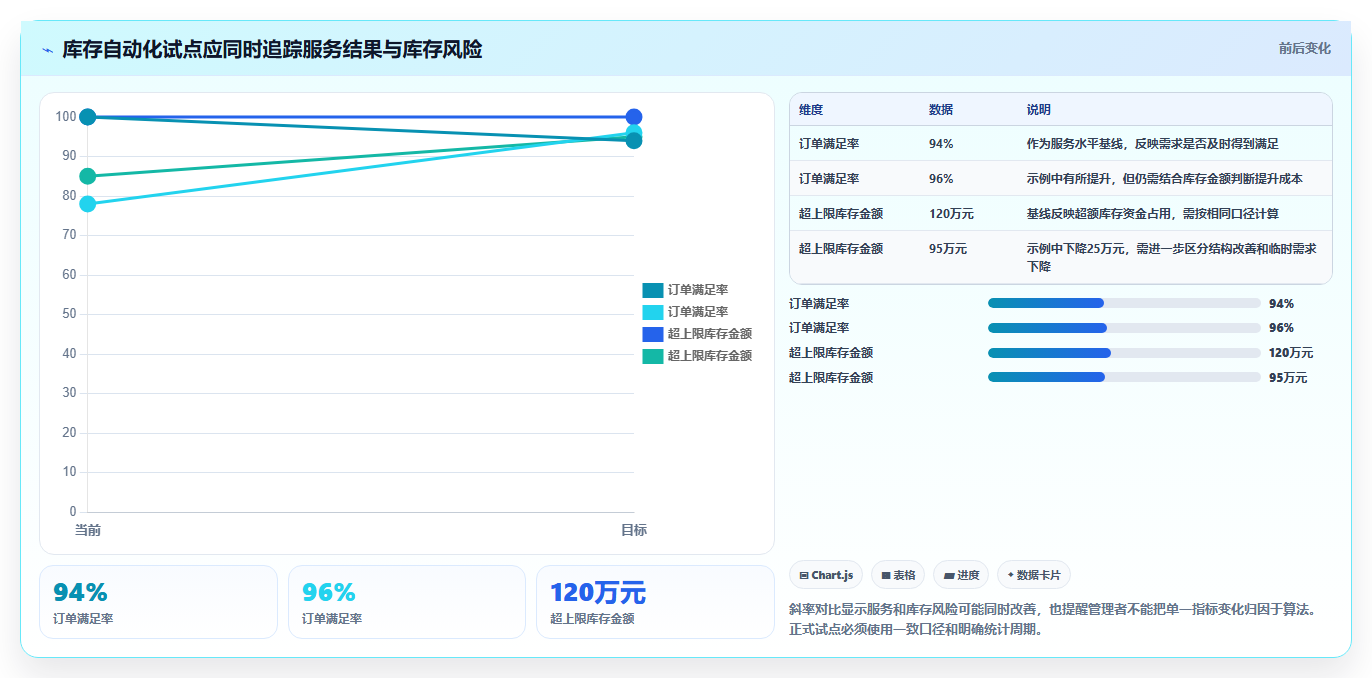Click the 96% 订单满足率 progress bar
Viewport: 1372px width, 678px height.
click(1124, 328)
